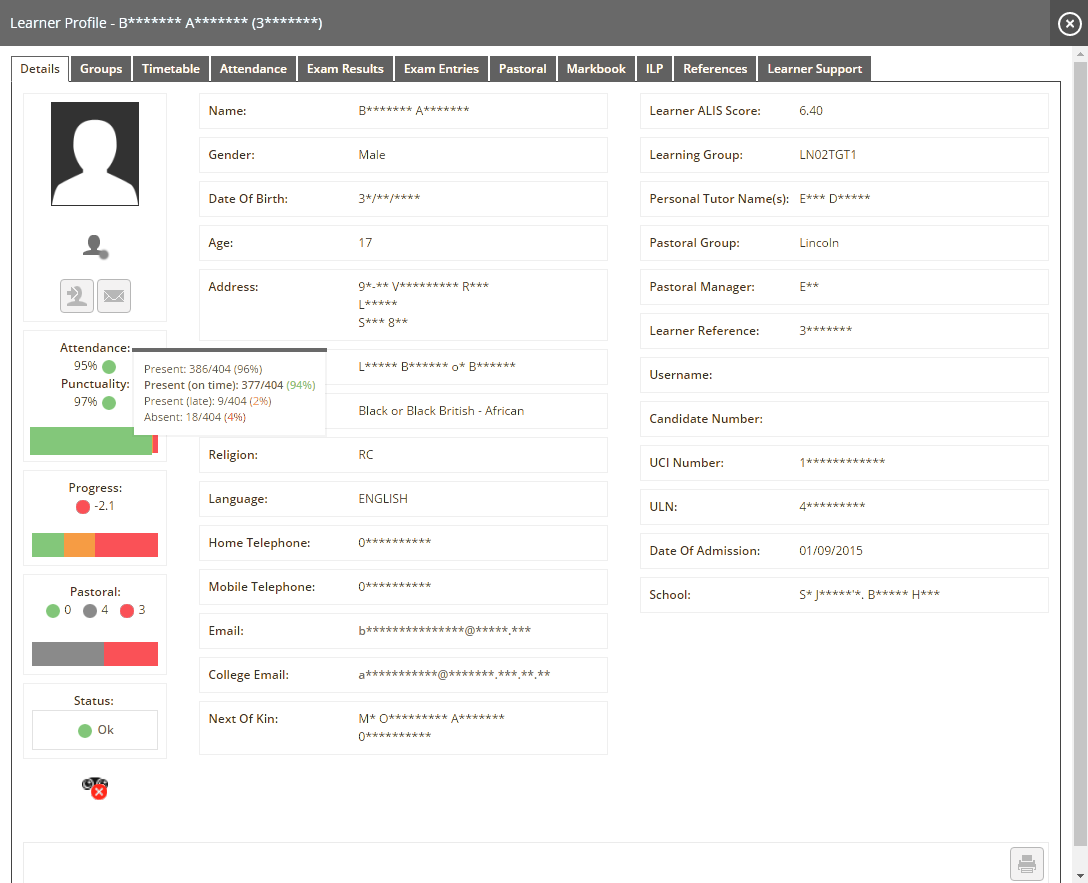Click the user status icon below photo

[x=95, y=246]
